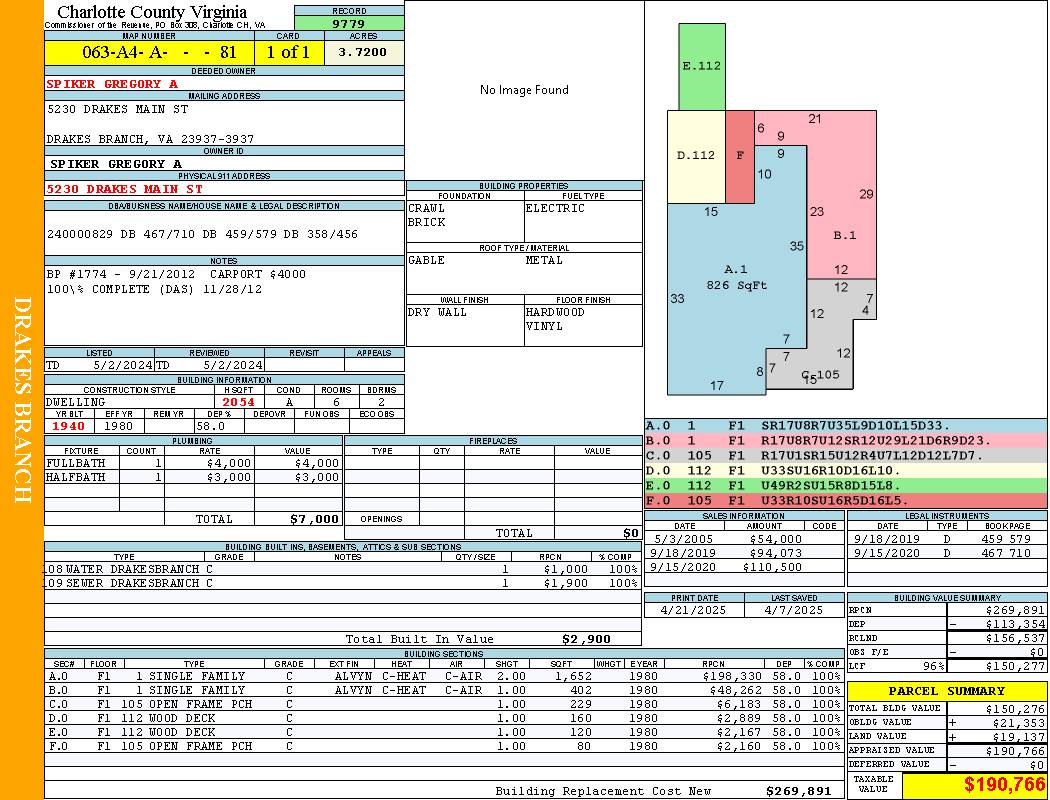Click green E.112 deck section in sketch
This screenshot has width=1050, height=800.
(x=702, y=66)
